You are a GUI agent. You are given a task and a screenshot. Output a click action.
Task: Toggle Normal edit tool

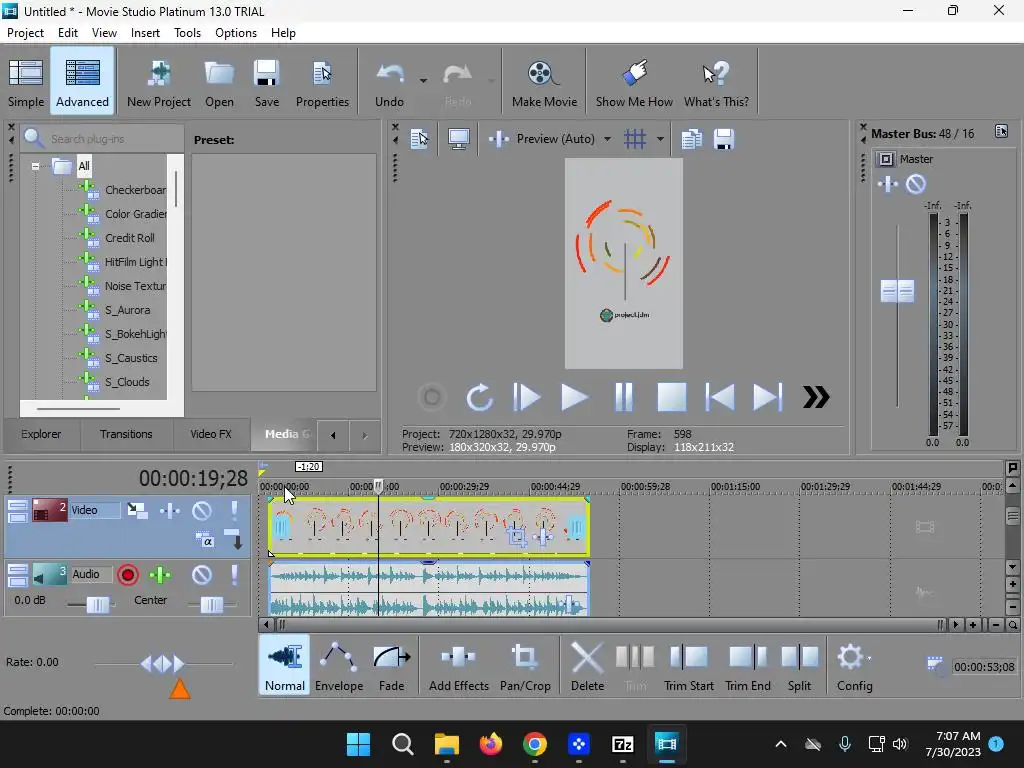(285, 665)
